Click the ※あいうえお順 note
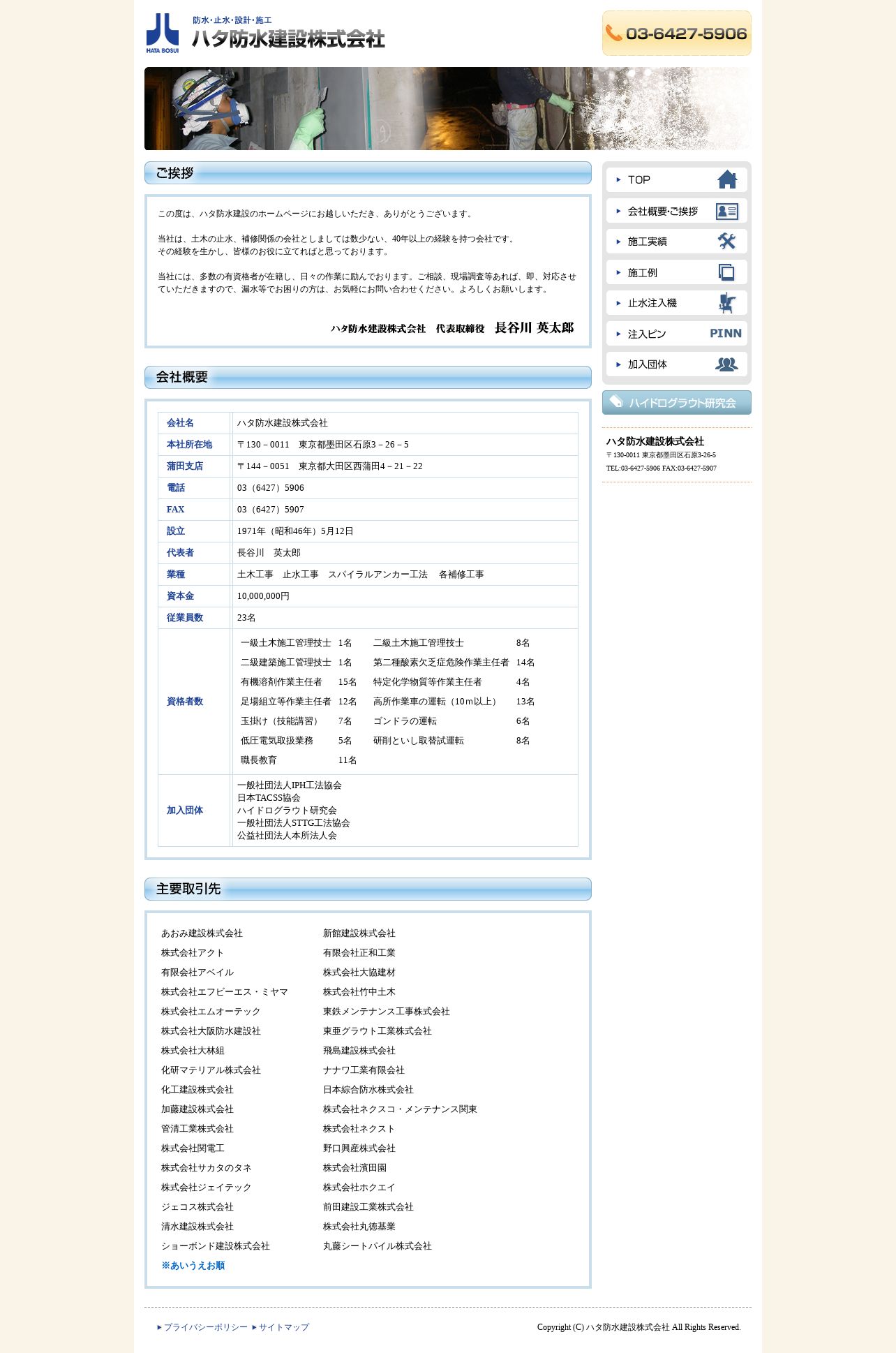The width and height of the screenshot is (896, 1353). tap(193, 1266)
